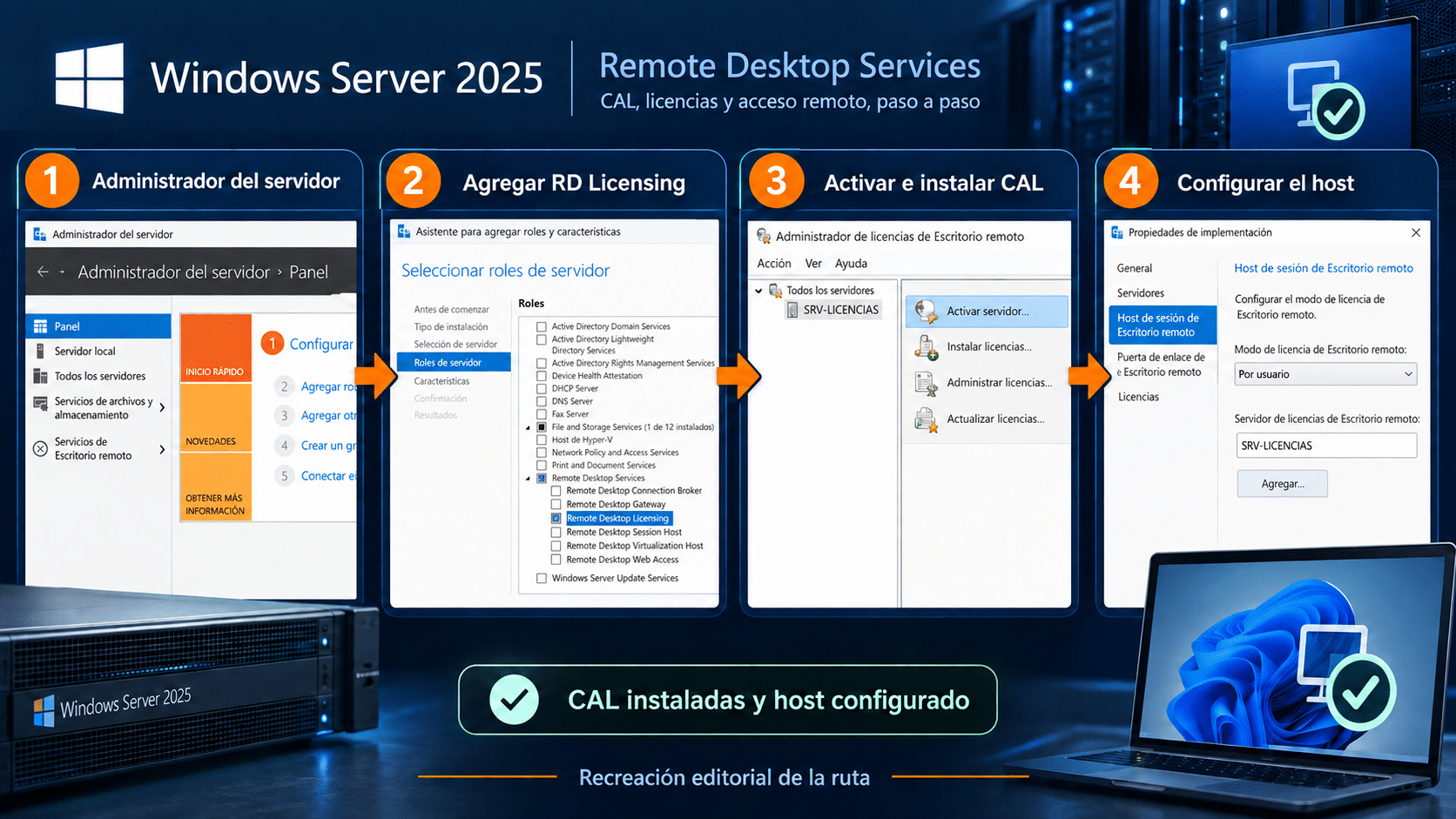Go to the Selección de servidor wizard step
Image resolution: width=1456 pixels, height=819 pixels.
coord(455,345)
